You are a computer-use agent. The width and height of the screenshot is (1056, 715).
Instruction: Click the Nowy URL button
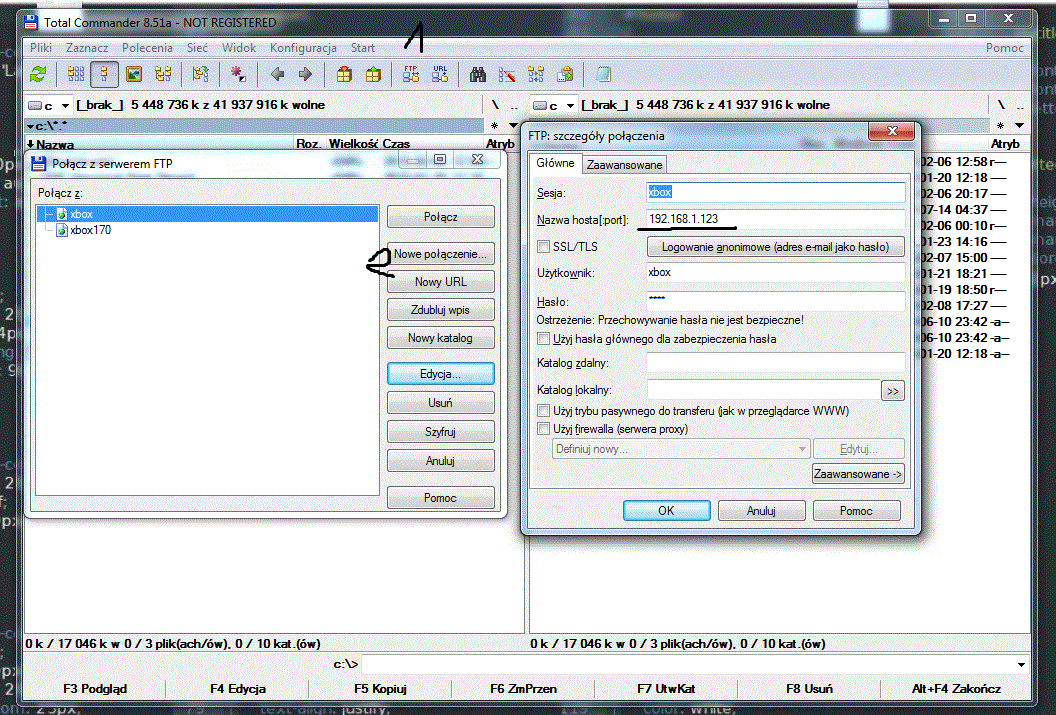coord(440,281)
